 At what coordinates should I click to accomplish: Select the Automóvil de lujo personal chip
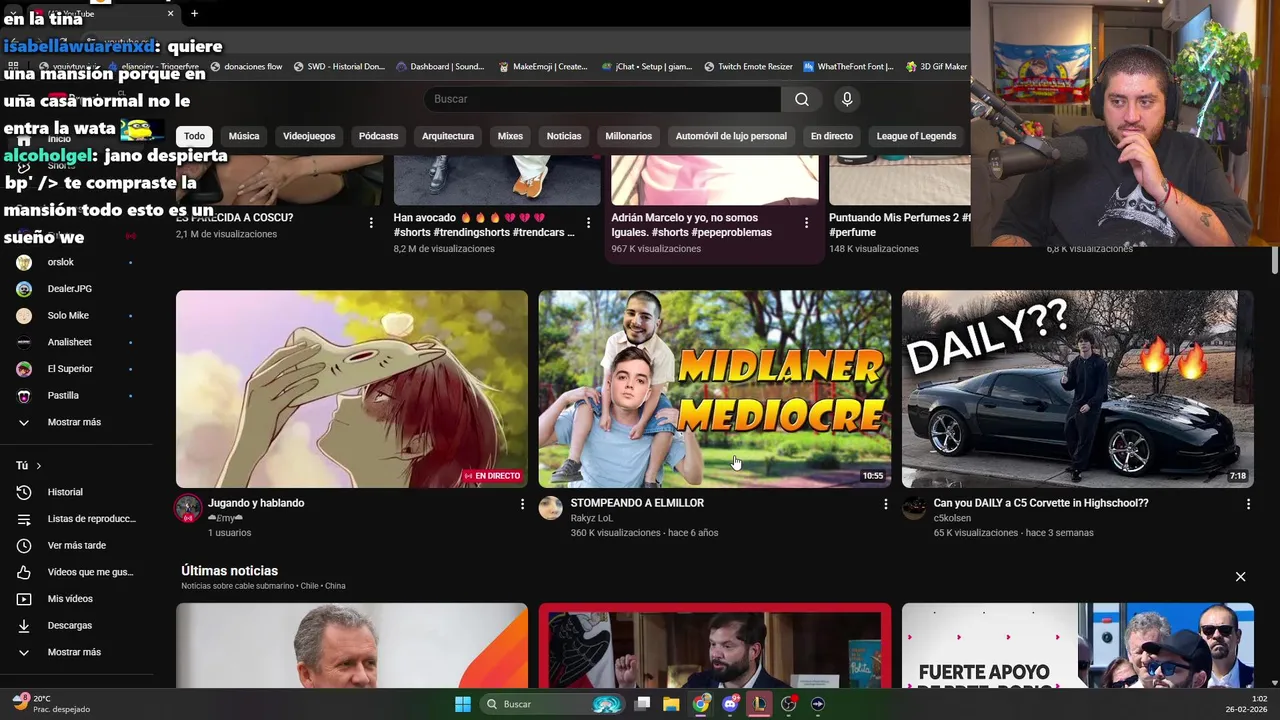(x=731, y=136)
